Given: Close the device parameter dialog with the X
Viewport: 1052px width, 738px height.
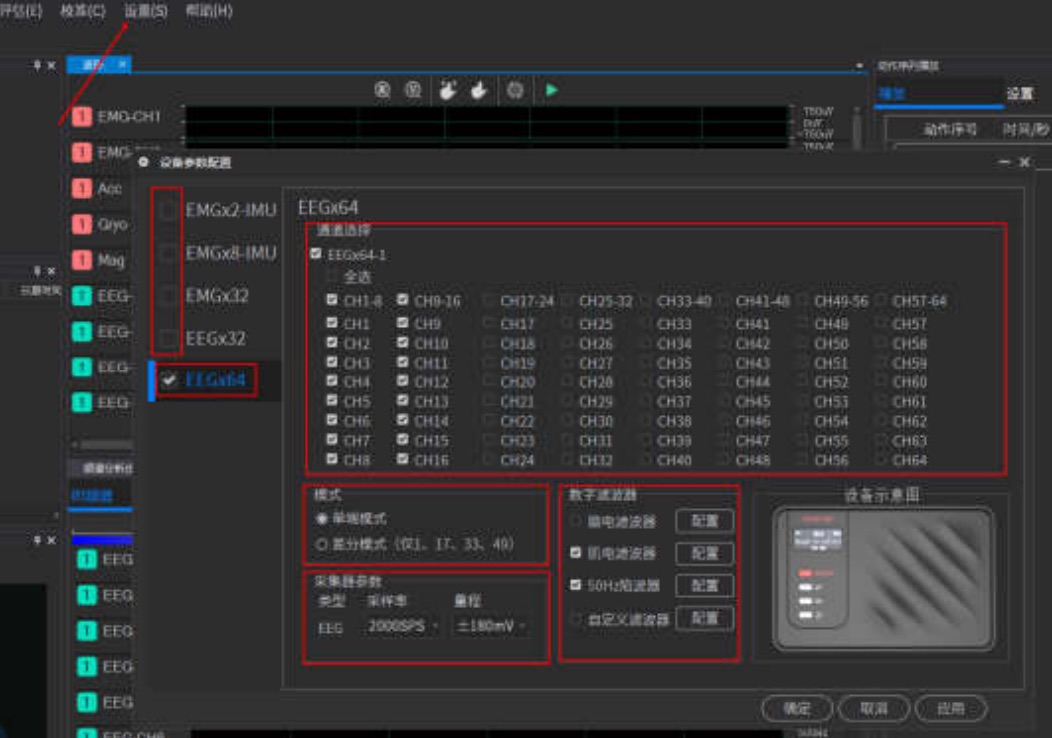Looking at the screenshot, I should [x=1024, y=162].
